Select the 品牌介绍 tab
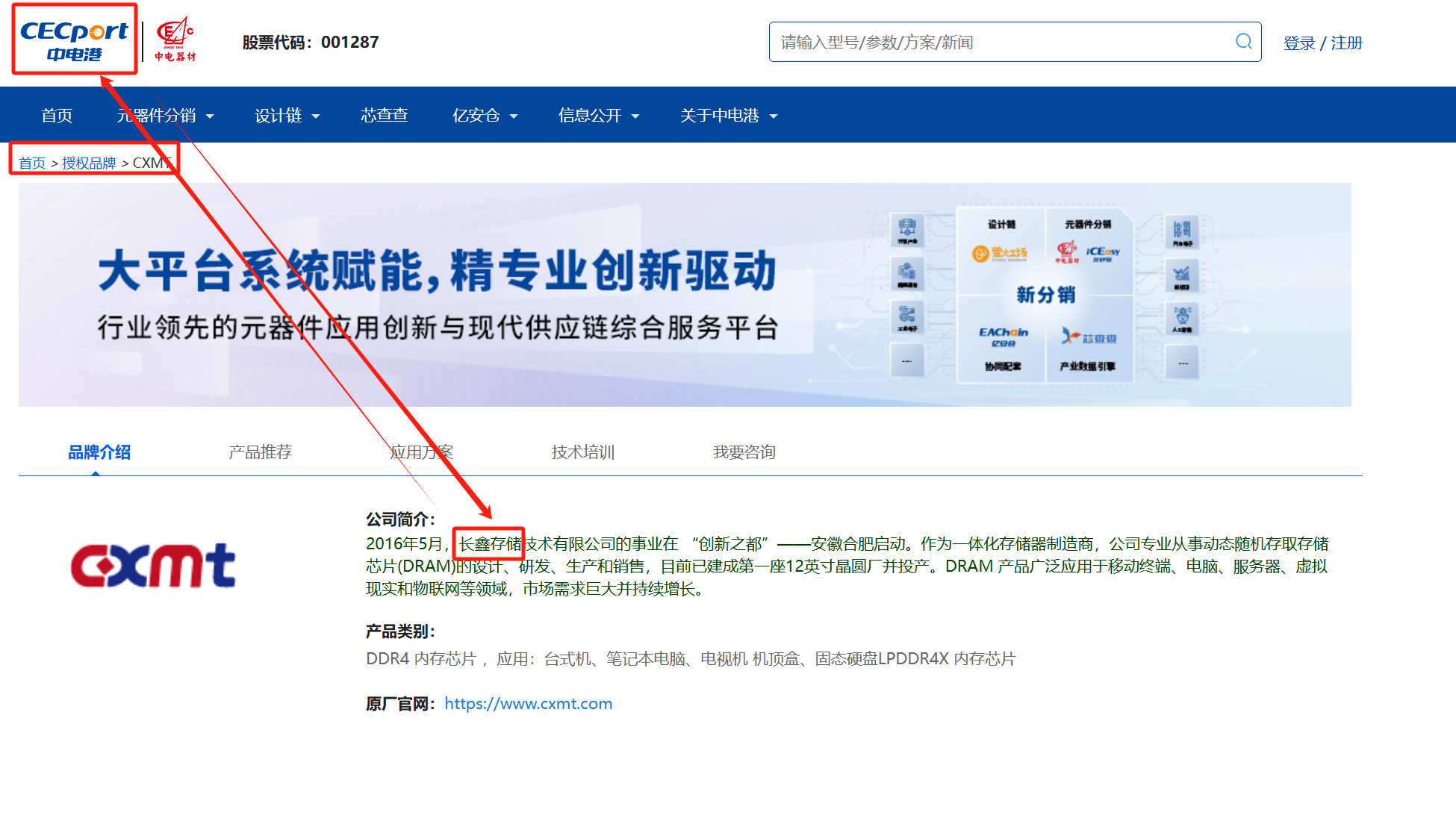1456x818 pixels. tap(99, 452)
